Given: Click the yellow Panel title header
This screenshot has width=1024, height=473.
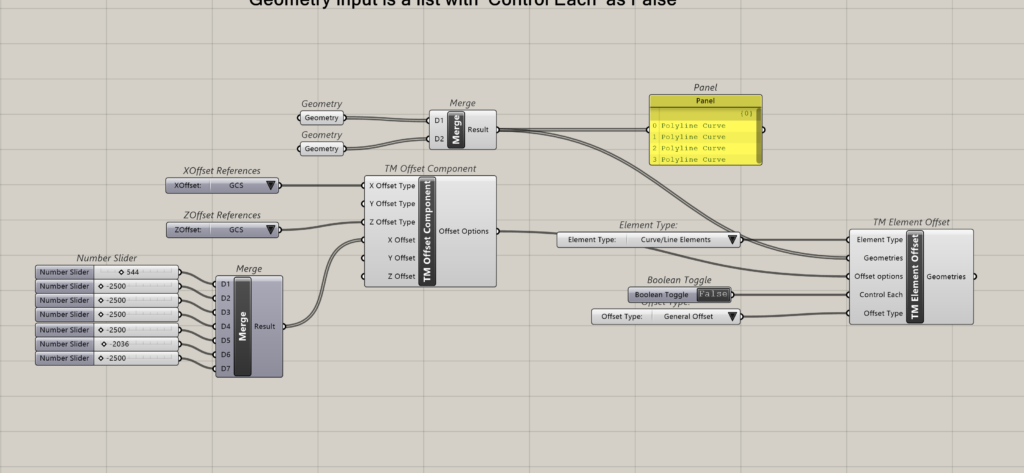Looking at the screenshot, I should [x=706, y=101].
